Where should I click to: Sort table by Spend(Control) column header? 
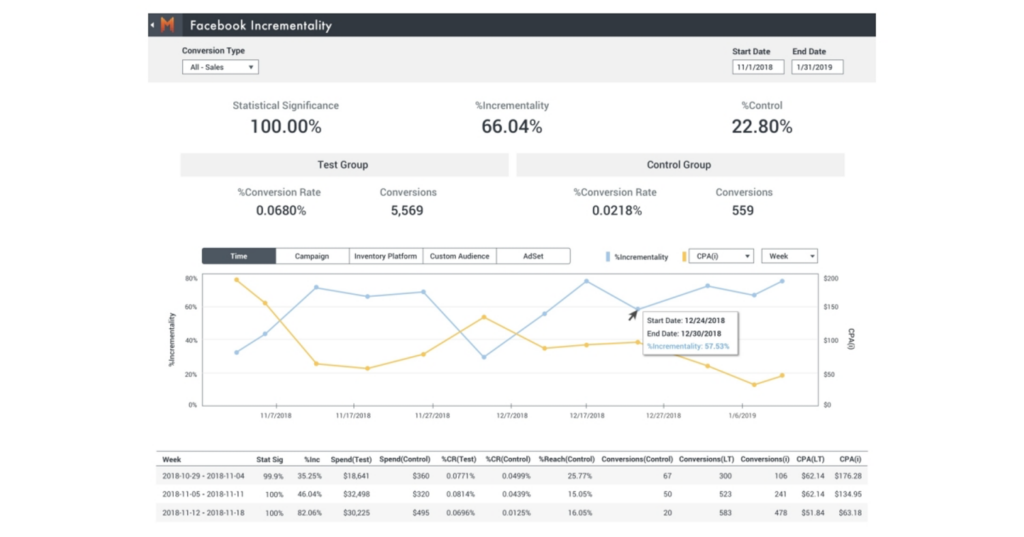(404, 459)
